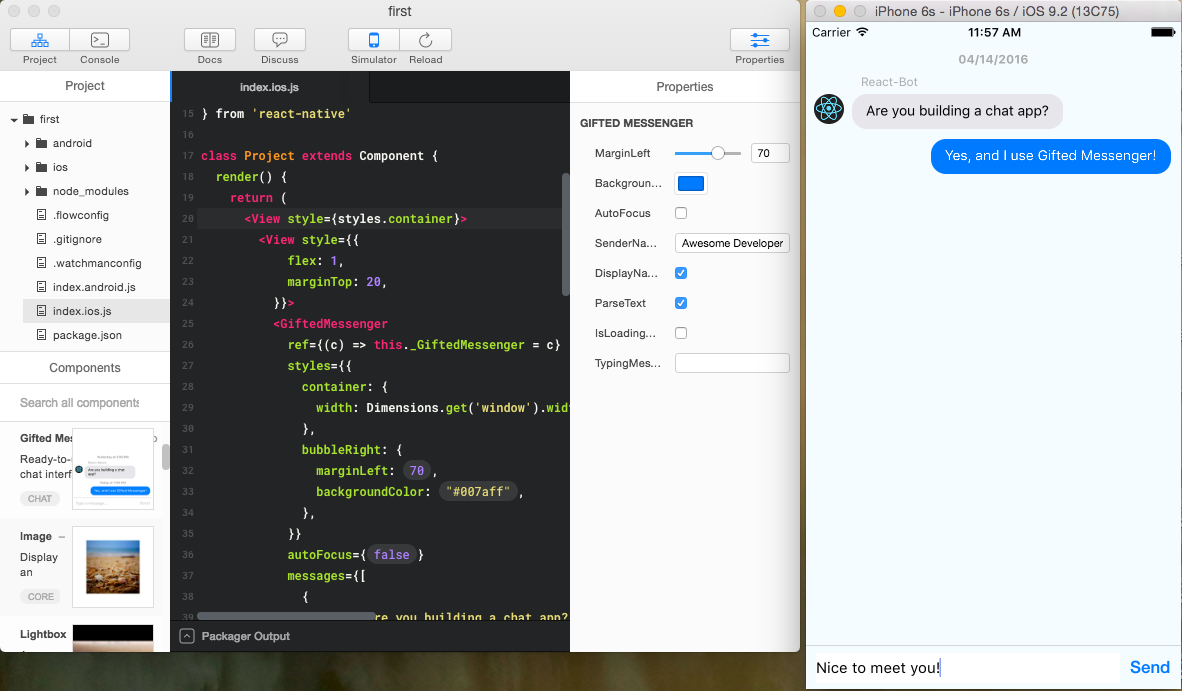Screen dimensions: 1182x691
Task: Open the Docs toolbar icon
Action: [x=210, y=40]
